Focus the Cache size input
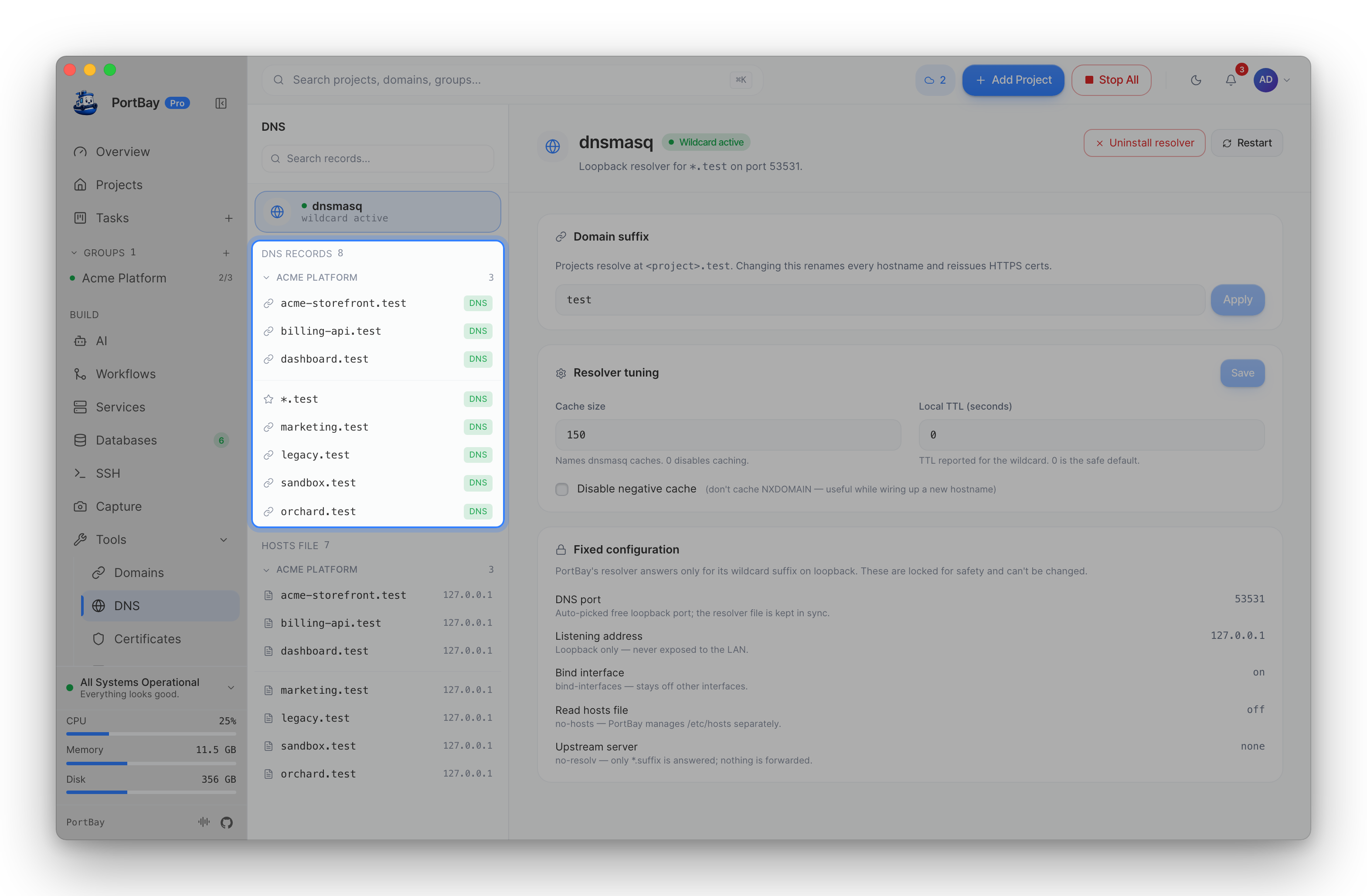Image resolution: width=1367 pixels, height=896 pixels. pos(728,435)
